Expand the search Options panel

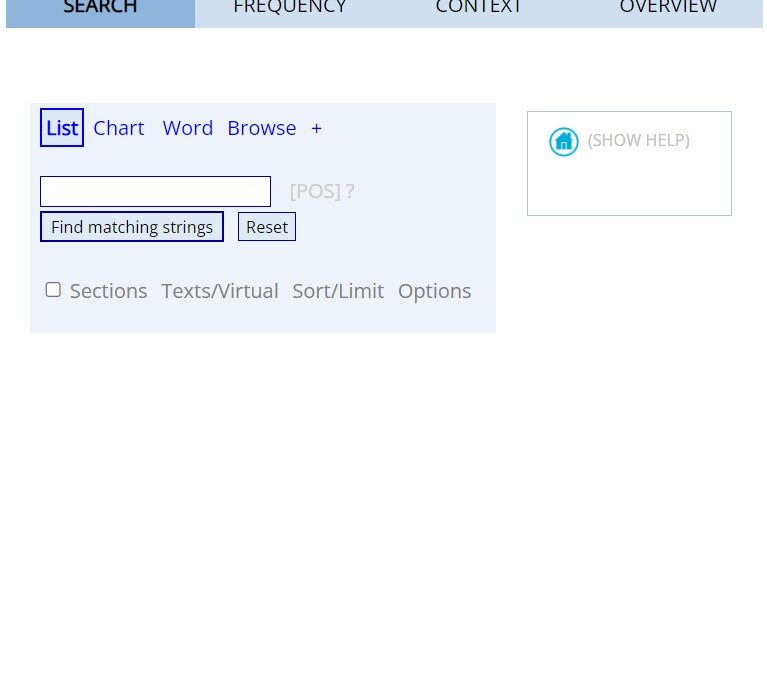pyautogui.click(x=435, y=292)
